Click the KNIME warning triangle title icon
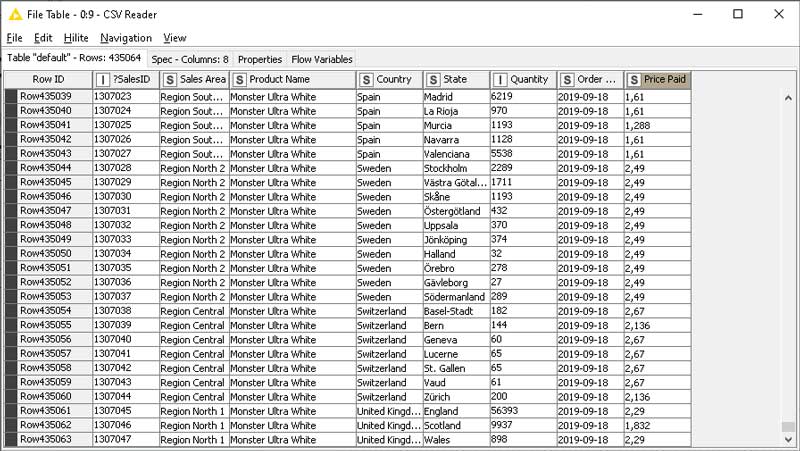This screenshot has width=800, height=451. click(15, 14)
